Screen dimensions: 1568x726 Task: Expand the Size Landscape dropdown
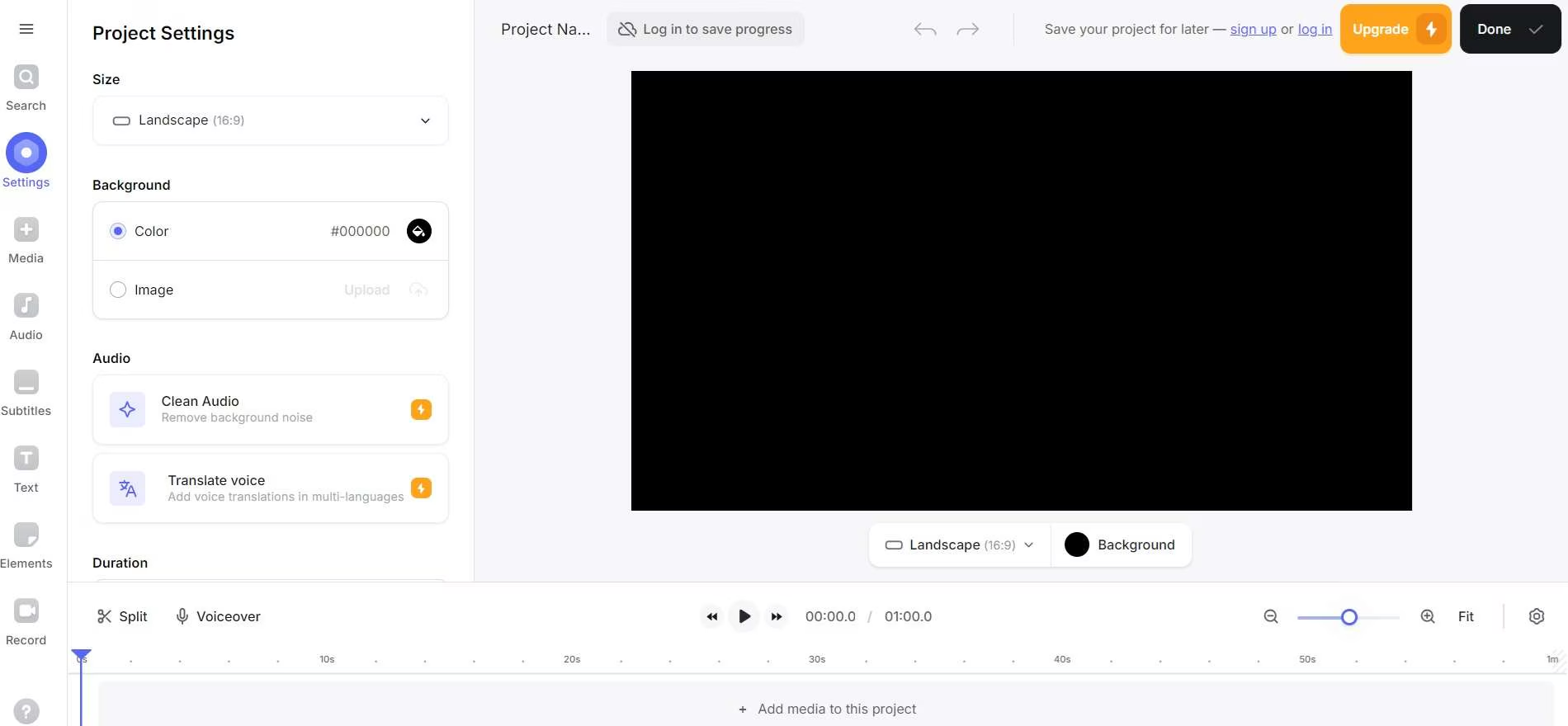coord(271,120)
